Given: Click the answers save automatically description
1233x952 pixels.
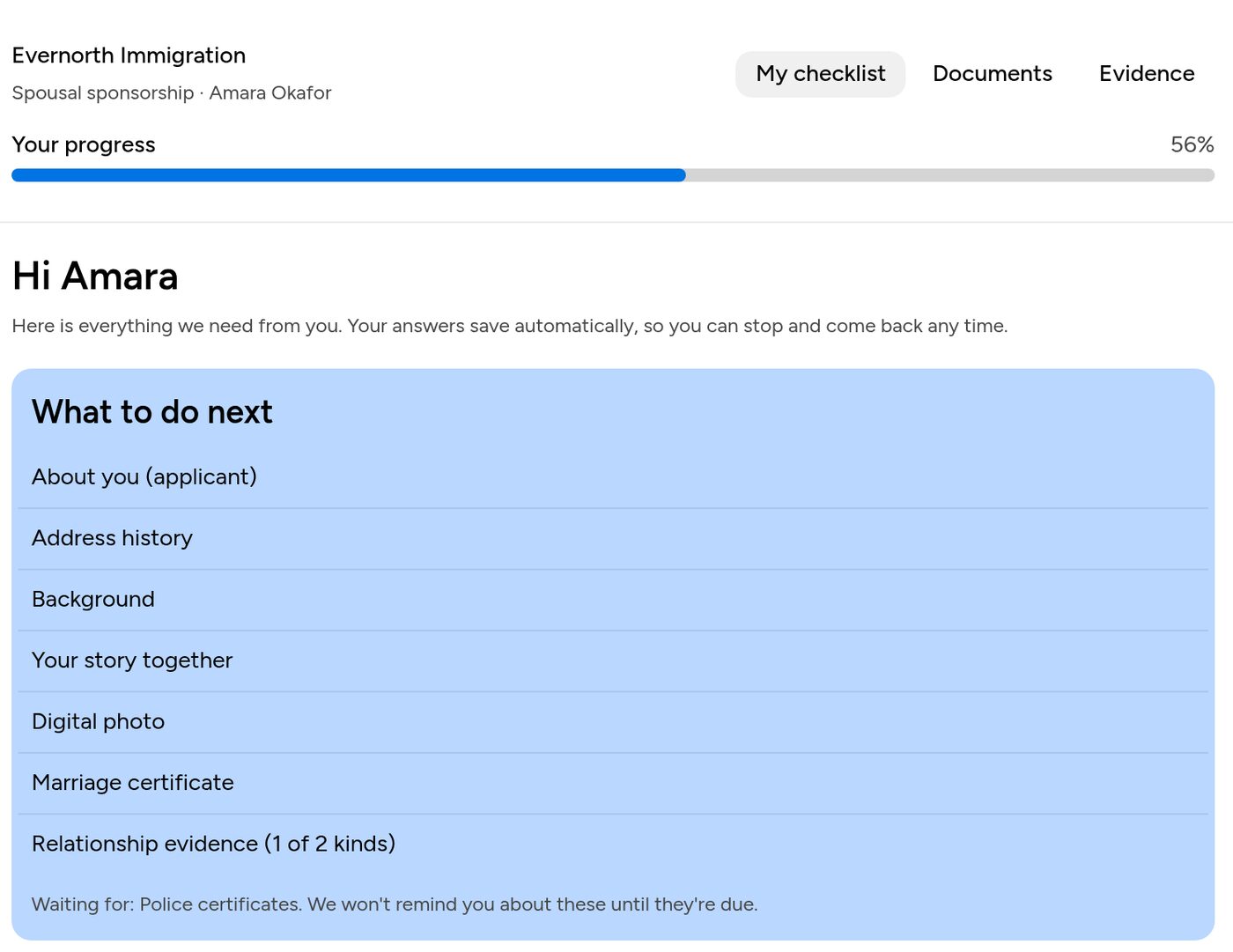Looking at the screenshot, I should [509, 326].
